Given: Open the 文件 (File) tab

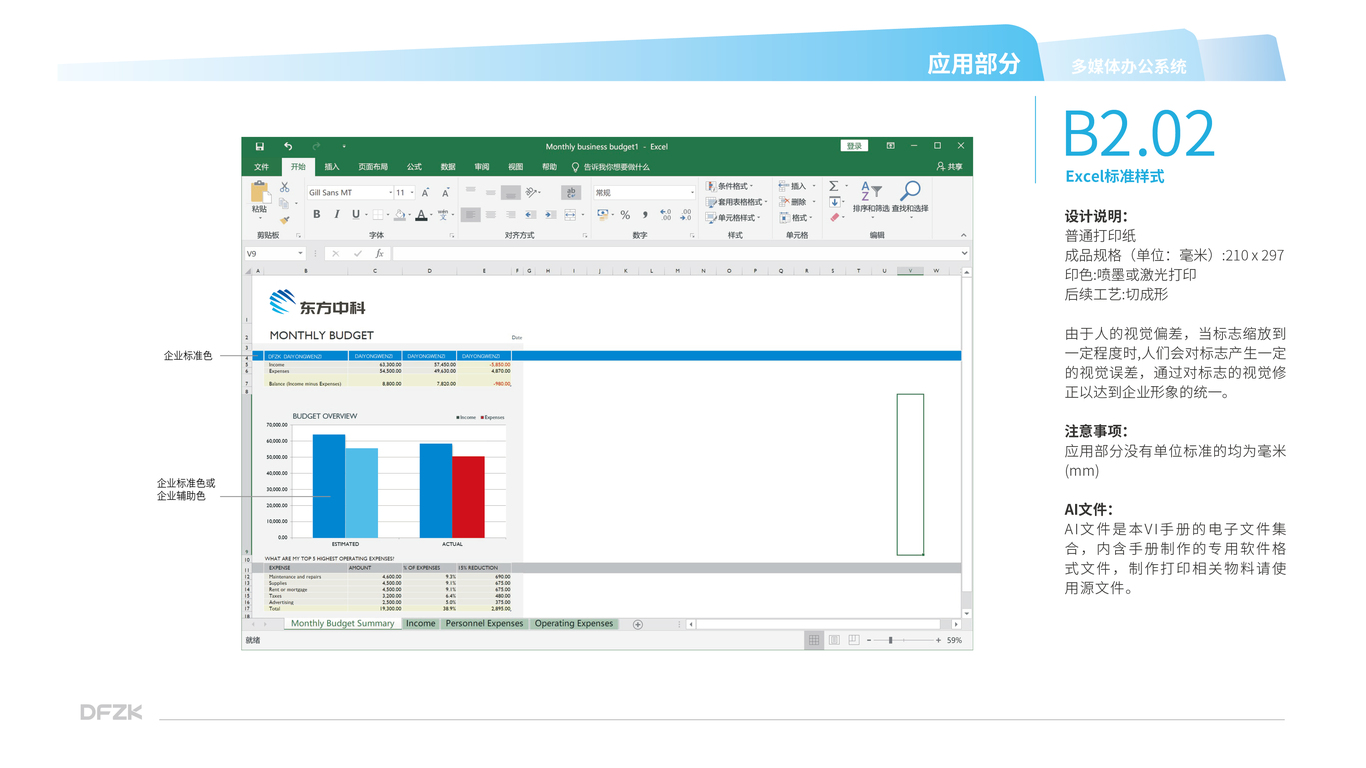Looking at the screenshot, I should [x=261, y=167].
